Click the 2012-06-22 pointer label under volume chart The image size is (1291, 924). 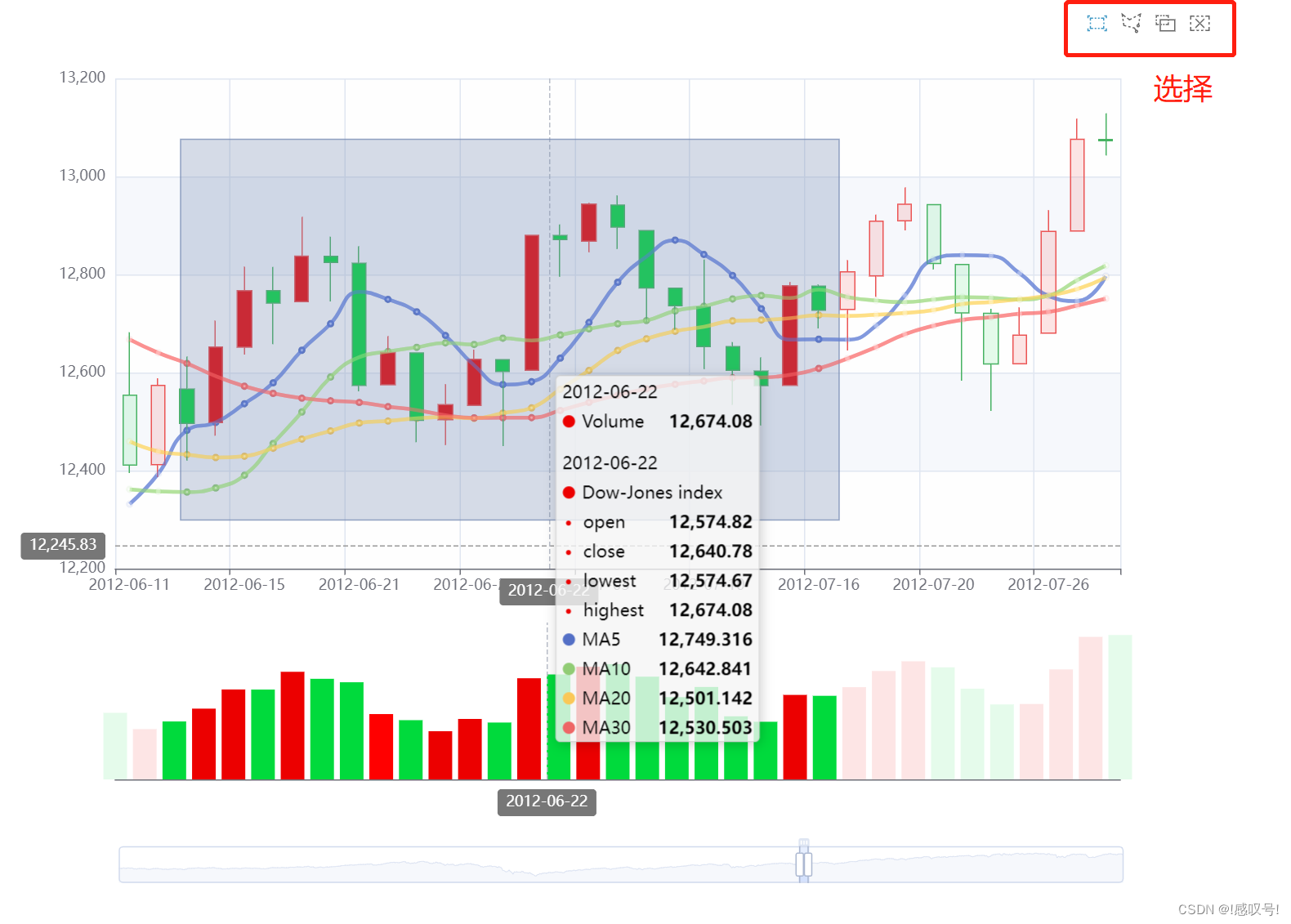pos(547,801)
